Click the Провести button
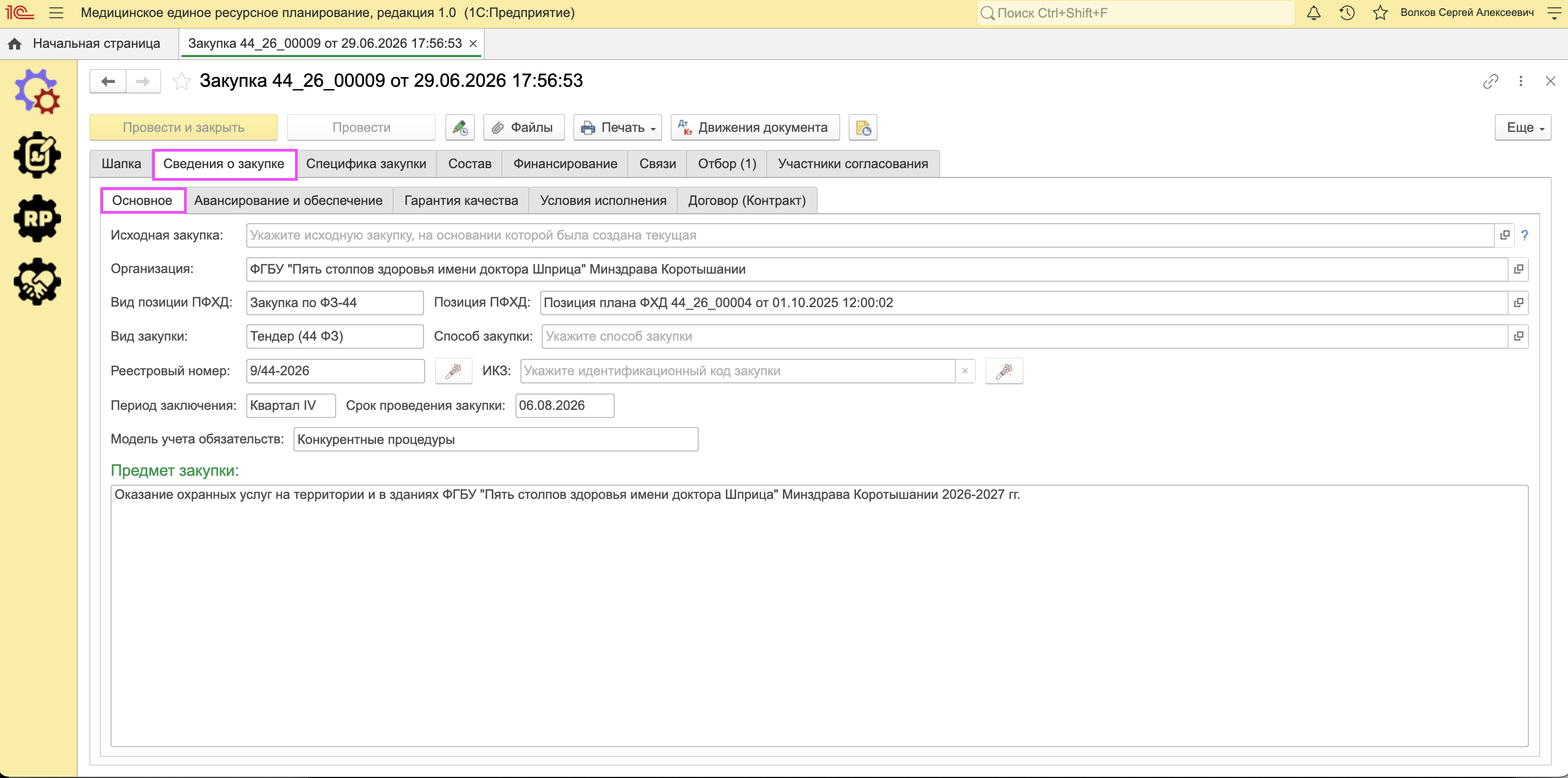The height and width of the screenshot is (778, 1568). pyautogui.click(x=361, y=128)
